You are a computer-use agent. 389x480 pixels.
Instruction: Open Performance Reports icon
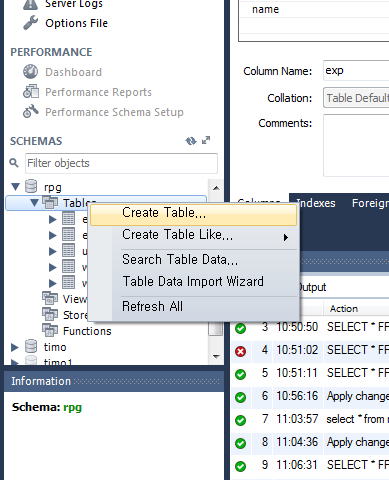click(31, 92)
